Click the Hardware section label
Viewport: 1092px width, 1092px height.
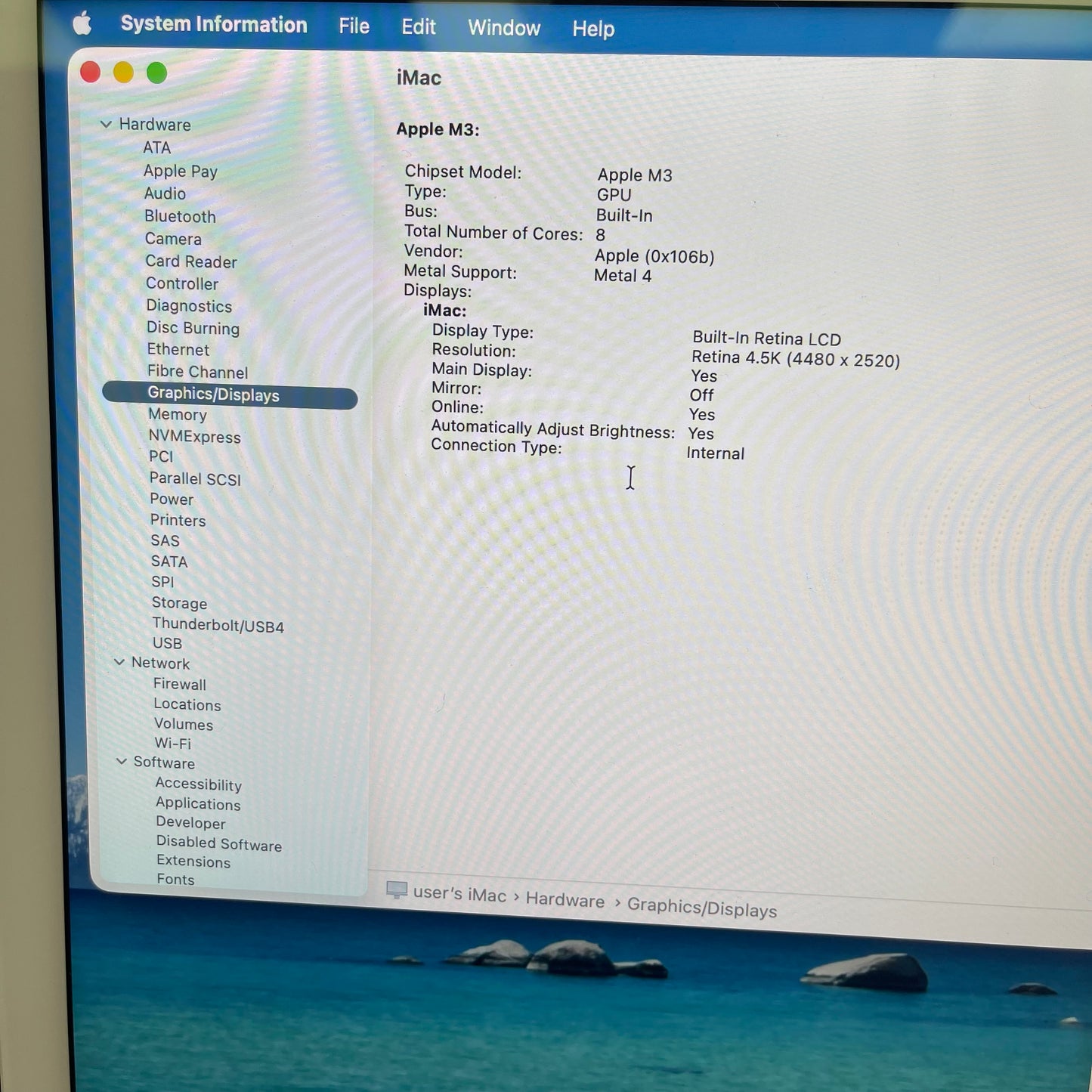(x=154, y=125)
